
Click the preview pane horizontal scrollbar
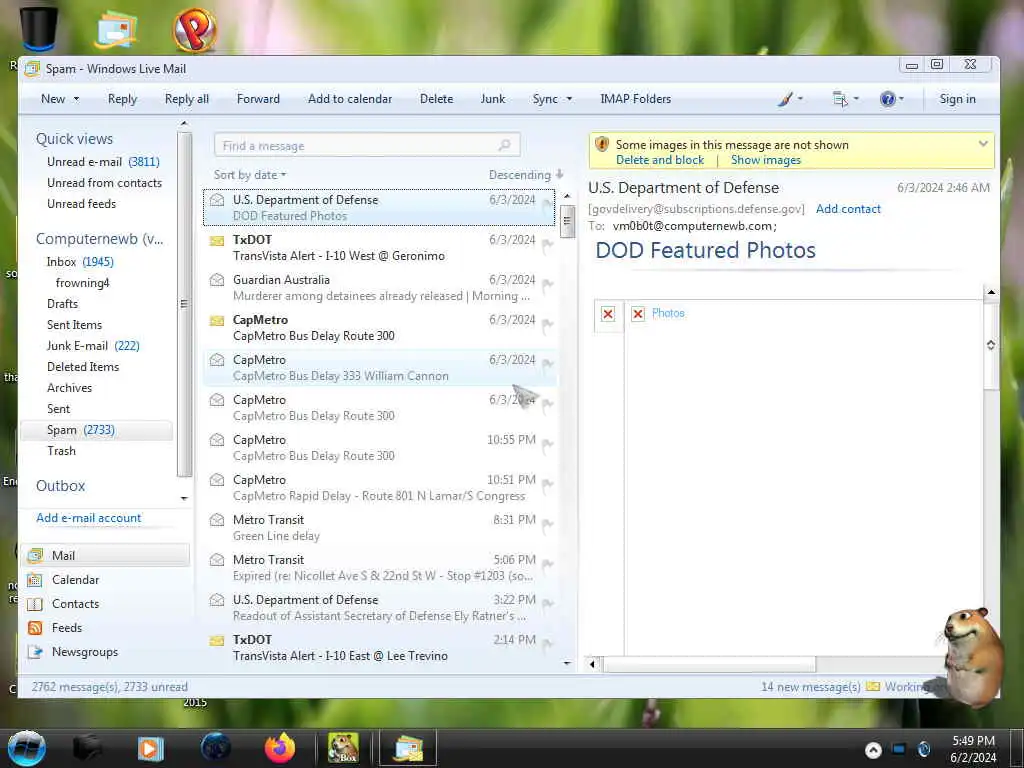coord(709,664)
